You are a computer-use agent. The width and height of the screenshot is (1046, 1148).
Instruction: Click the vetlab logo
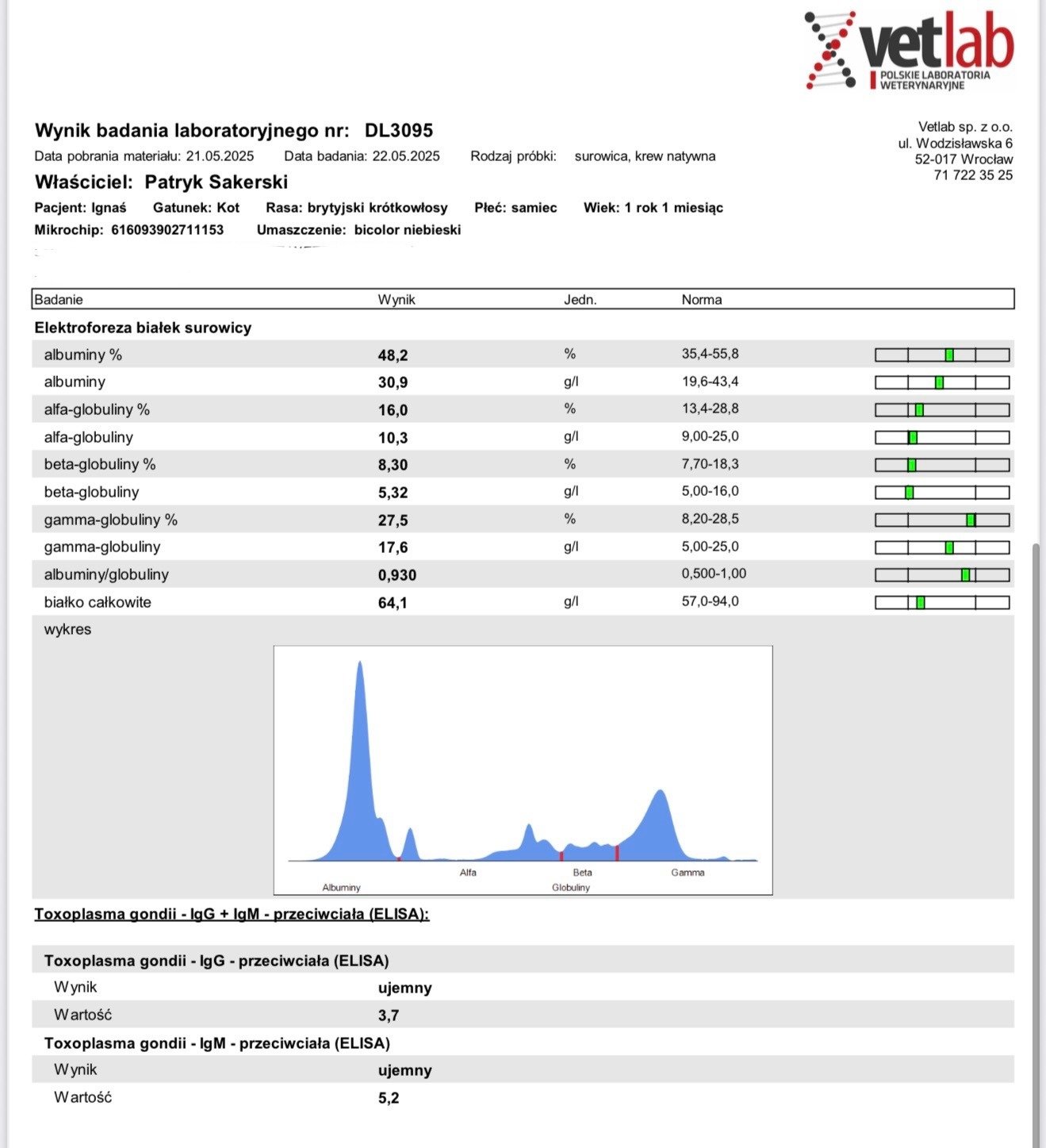click(910, 50)
